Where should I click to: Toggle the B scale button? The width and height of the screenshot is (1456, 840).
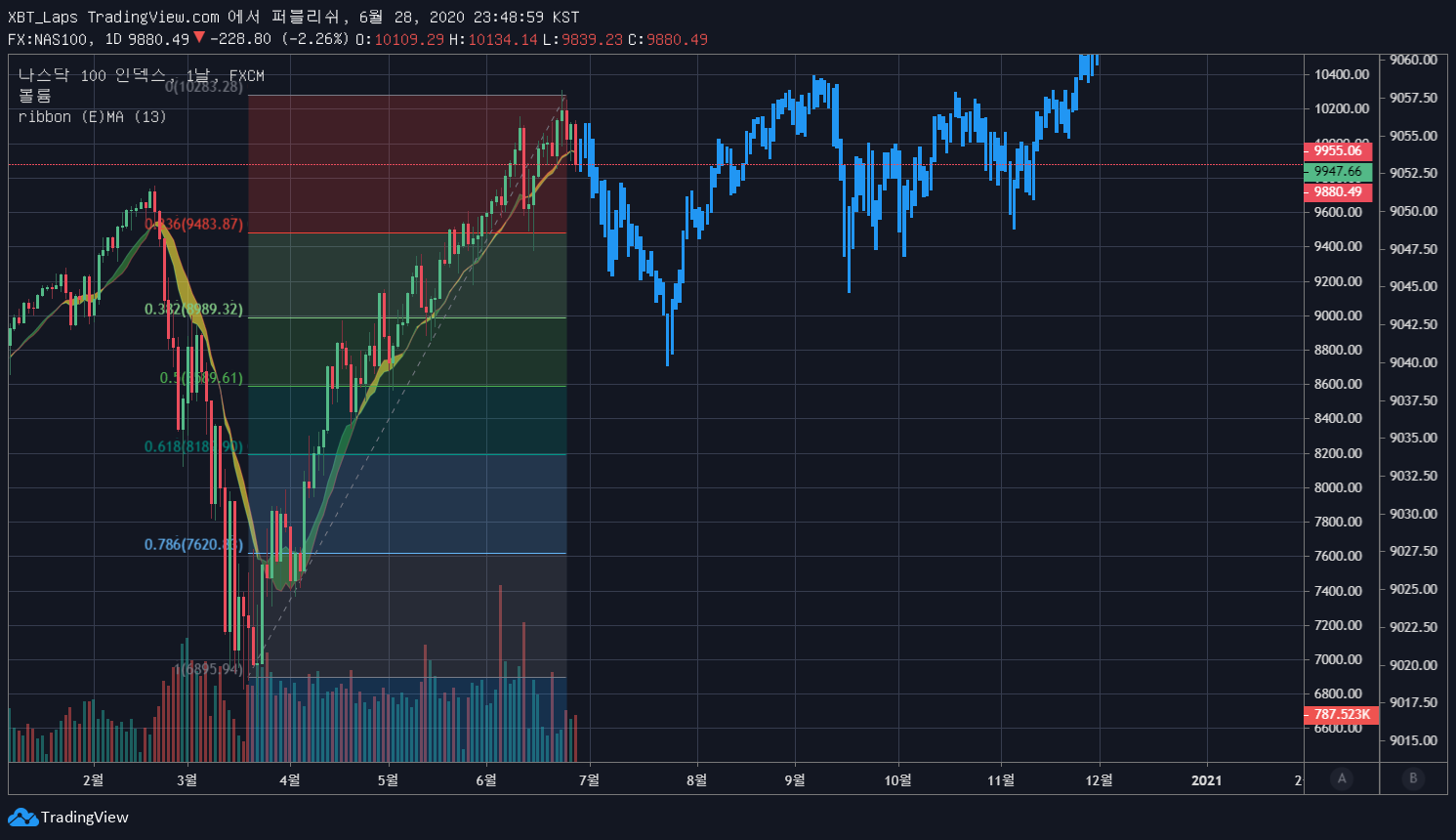point(1413,778)
